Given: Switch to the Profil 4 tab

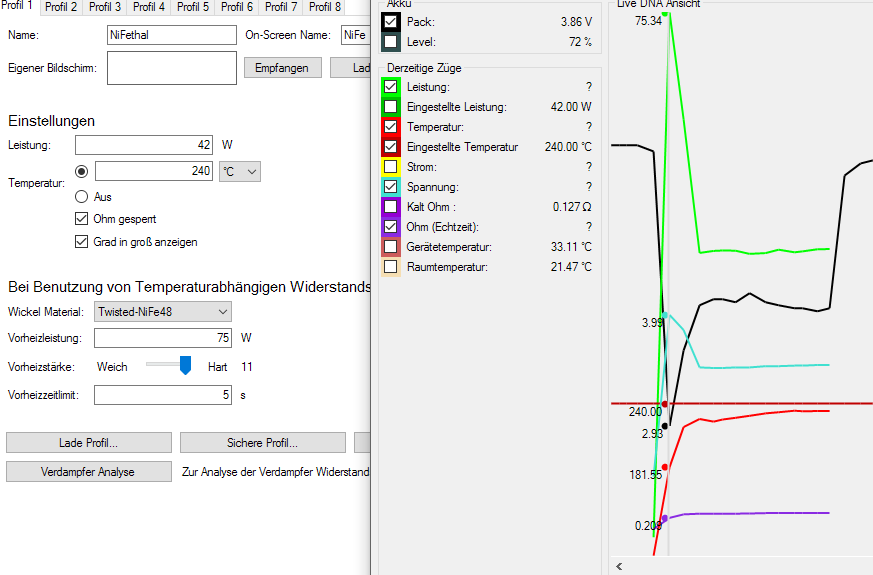Looking at the screenshot, I should click(150, 7).
